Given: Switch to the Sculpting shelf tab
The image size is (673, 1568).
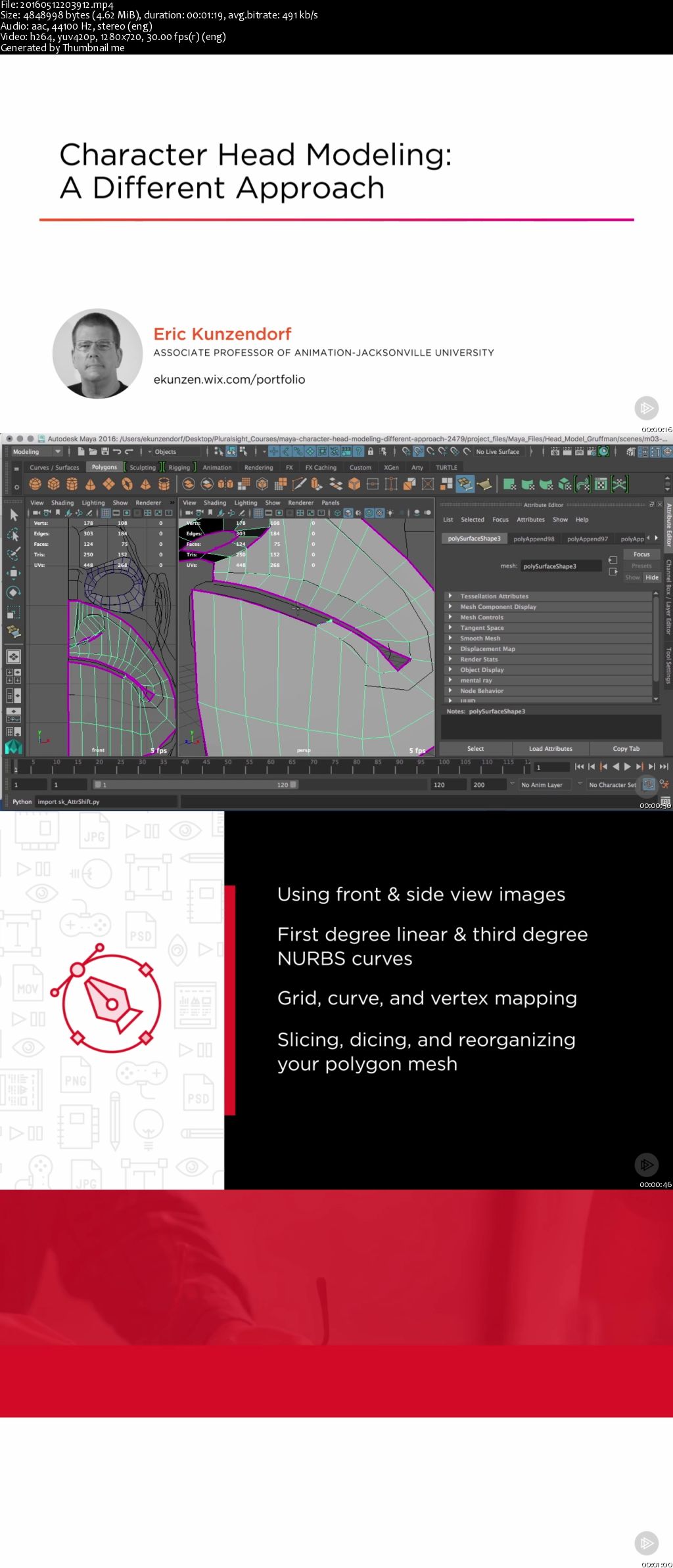Looking at the screenshot, I should 143,467.
